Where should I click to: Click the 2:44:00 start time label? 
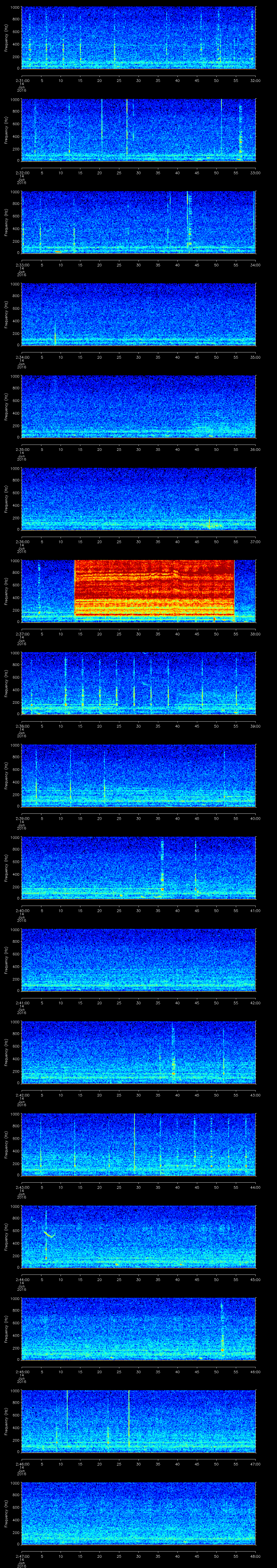[22, 1279]
